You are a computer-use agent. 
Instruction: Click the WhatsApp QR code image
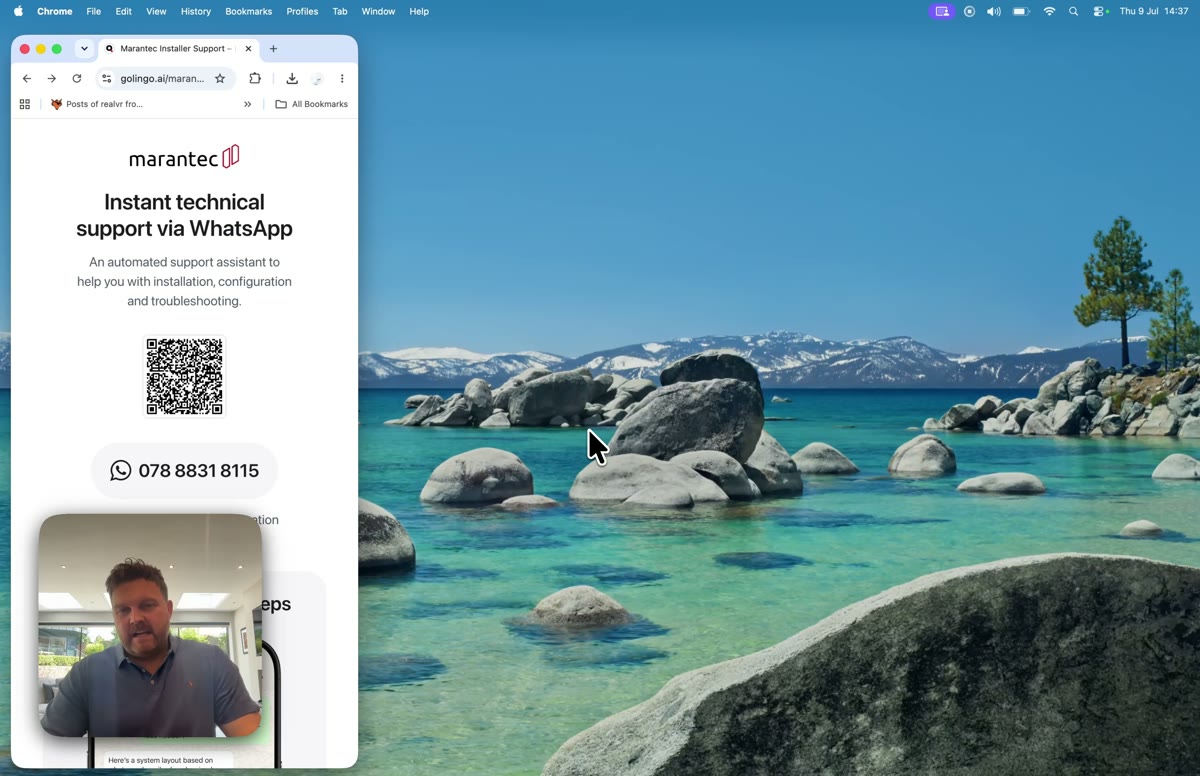[185, 376]
